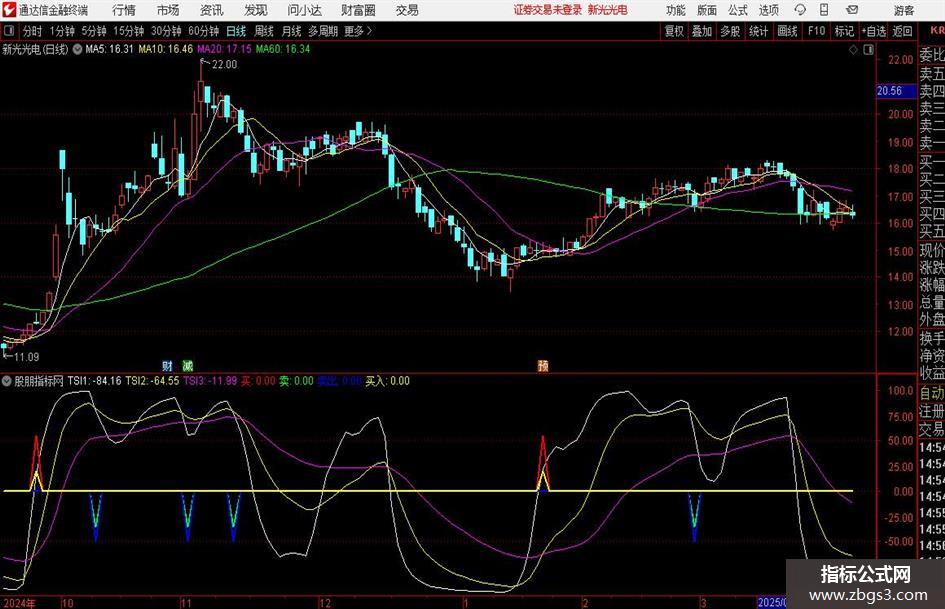Viewport: 945px width, 609px height.
Task: Click the 外盘 row in the side panel
Action: tap(932, 320)
